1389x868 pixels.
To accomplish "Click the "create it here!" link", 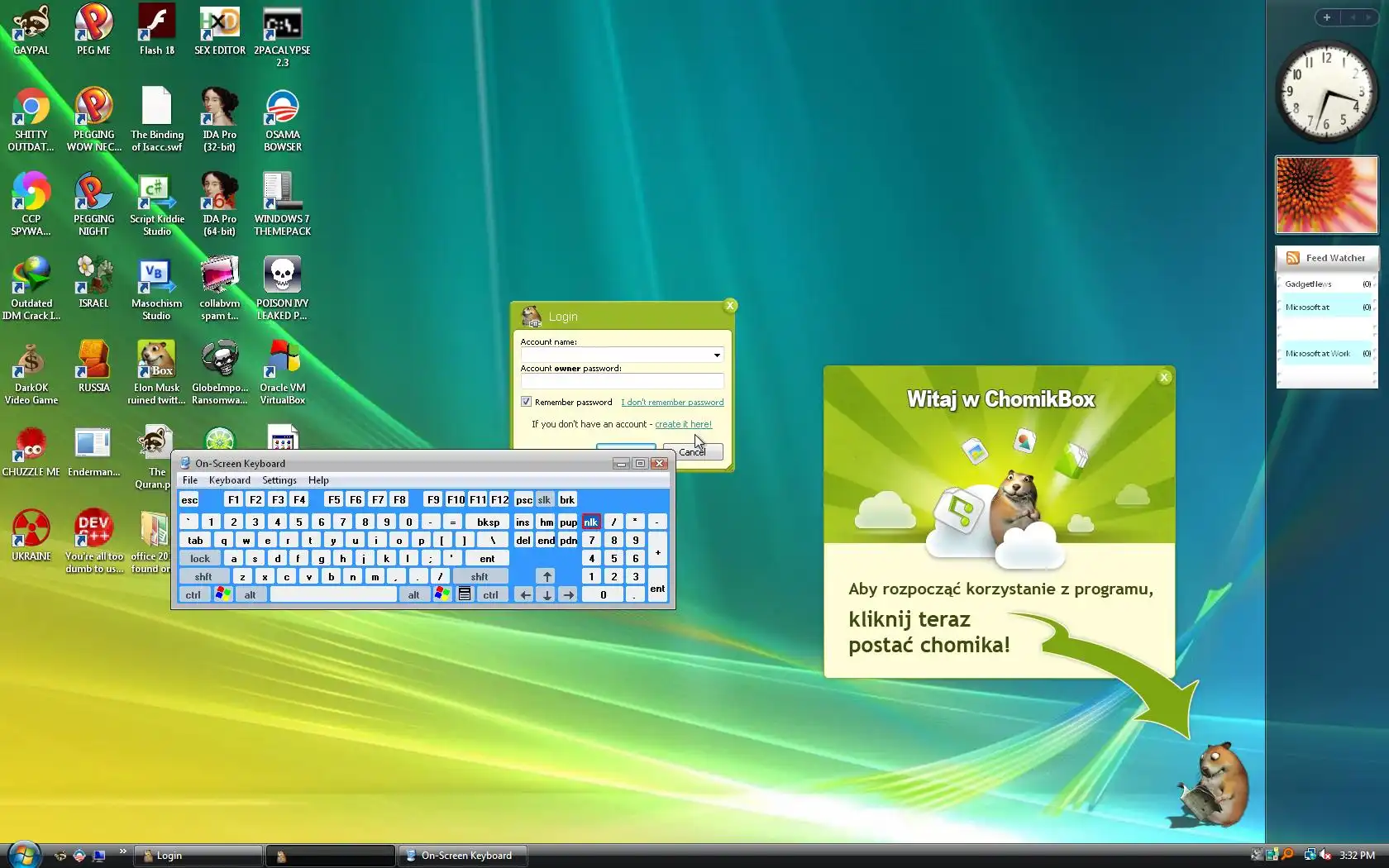I will click(683, 424).
